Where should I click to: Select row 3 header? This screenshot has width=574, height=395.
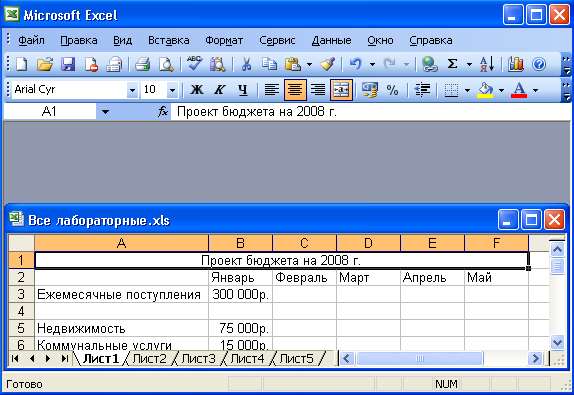coord(21,294)
